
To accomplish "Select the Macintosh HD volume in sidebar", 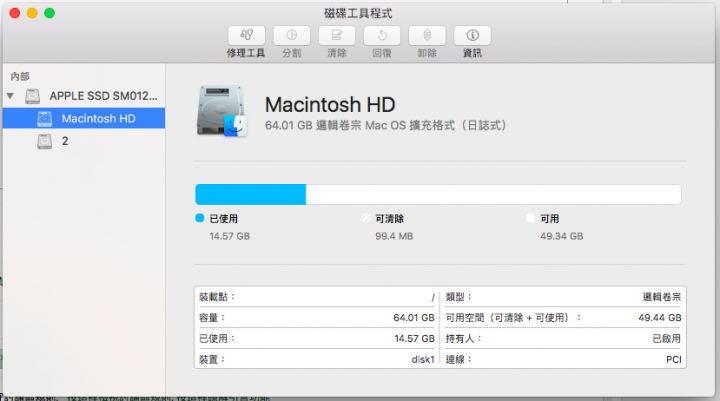I will click(84, 119).
